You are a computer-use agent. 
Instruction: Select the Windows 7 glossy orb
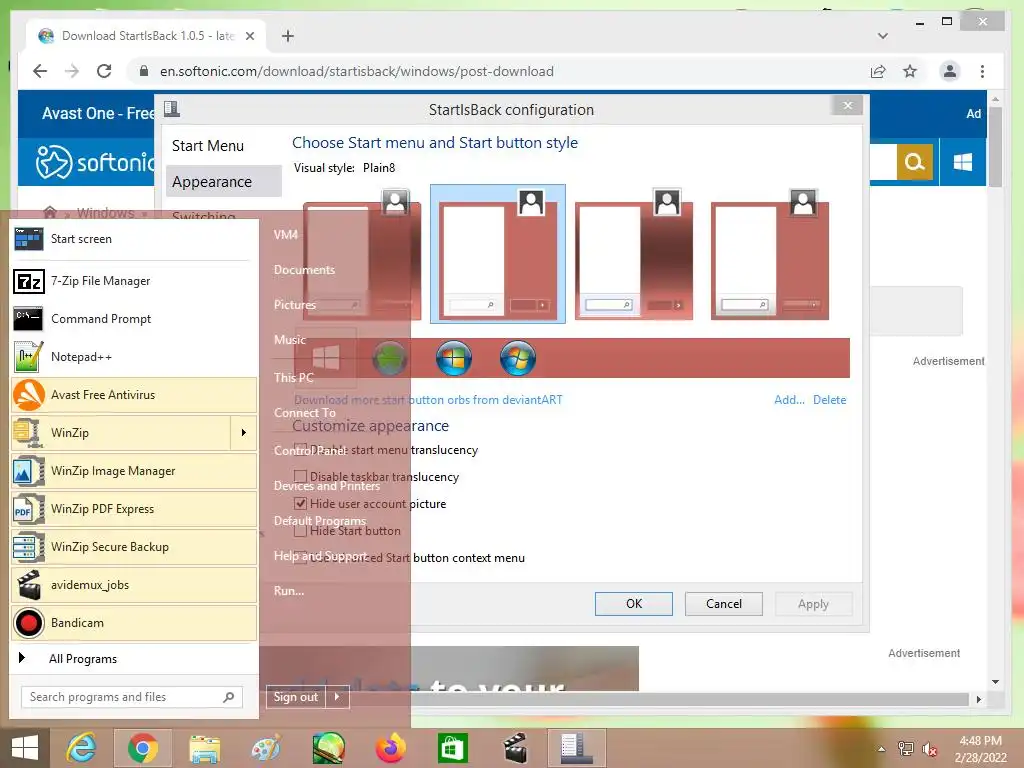454,358
